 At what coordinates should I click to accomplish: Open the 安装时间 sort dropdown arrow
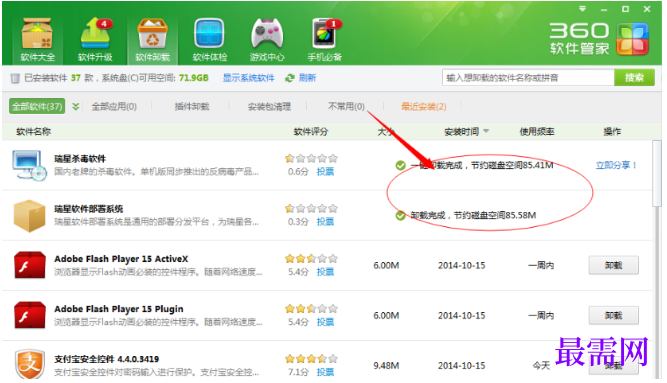(486, 131)
